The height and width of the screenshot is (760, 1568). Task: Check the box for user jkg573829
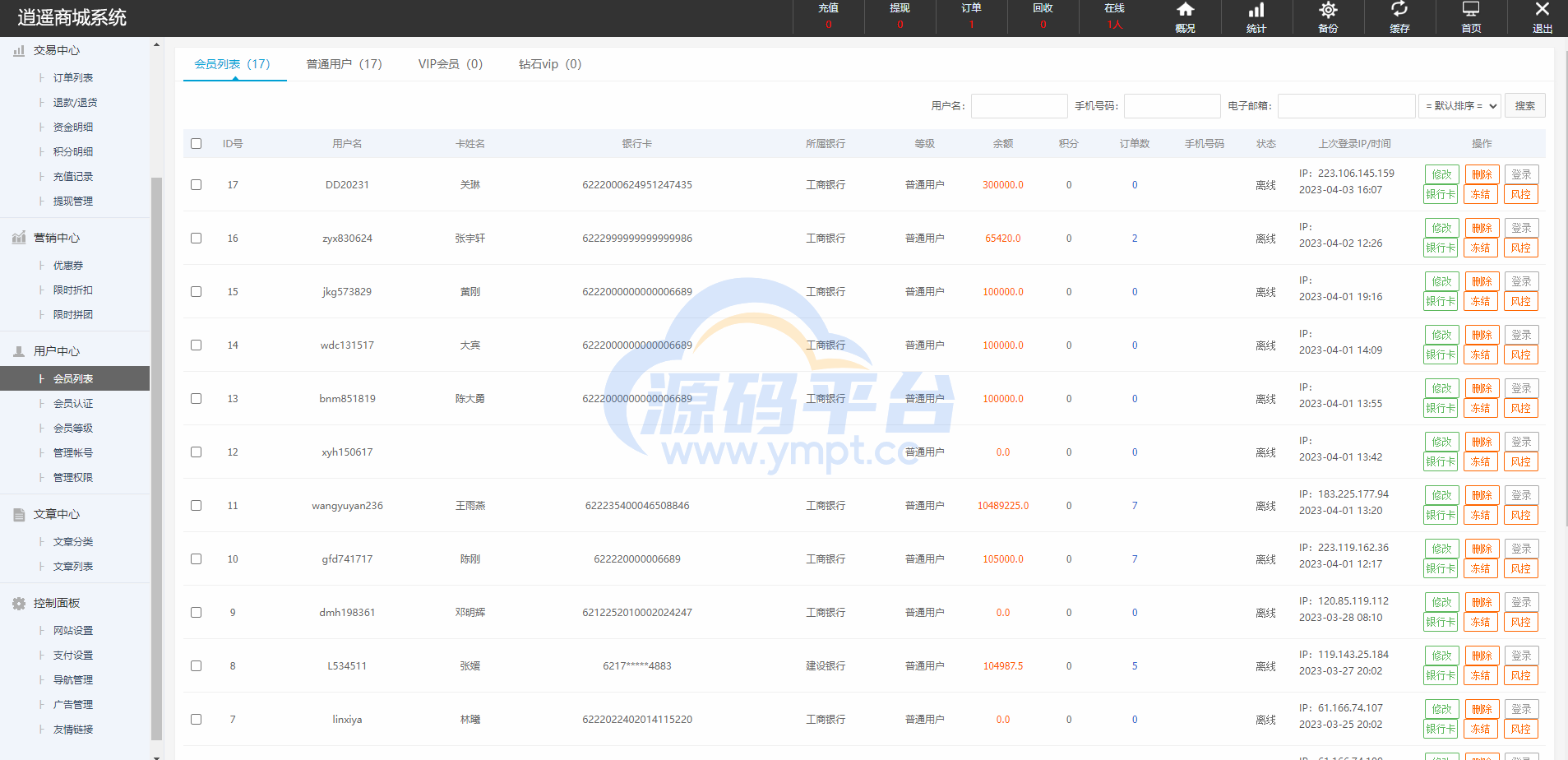pyautogui.click(x=196, y=291)
